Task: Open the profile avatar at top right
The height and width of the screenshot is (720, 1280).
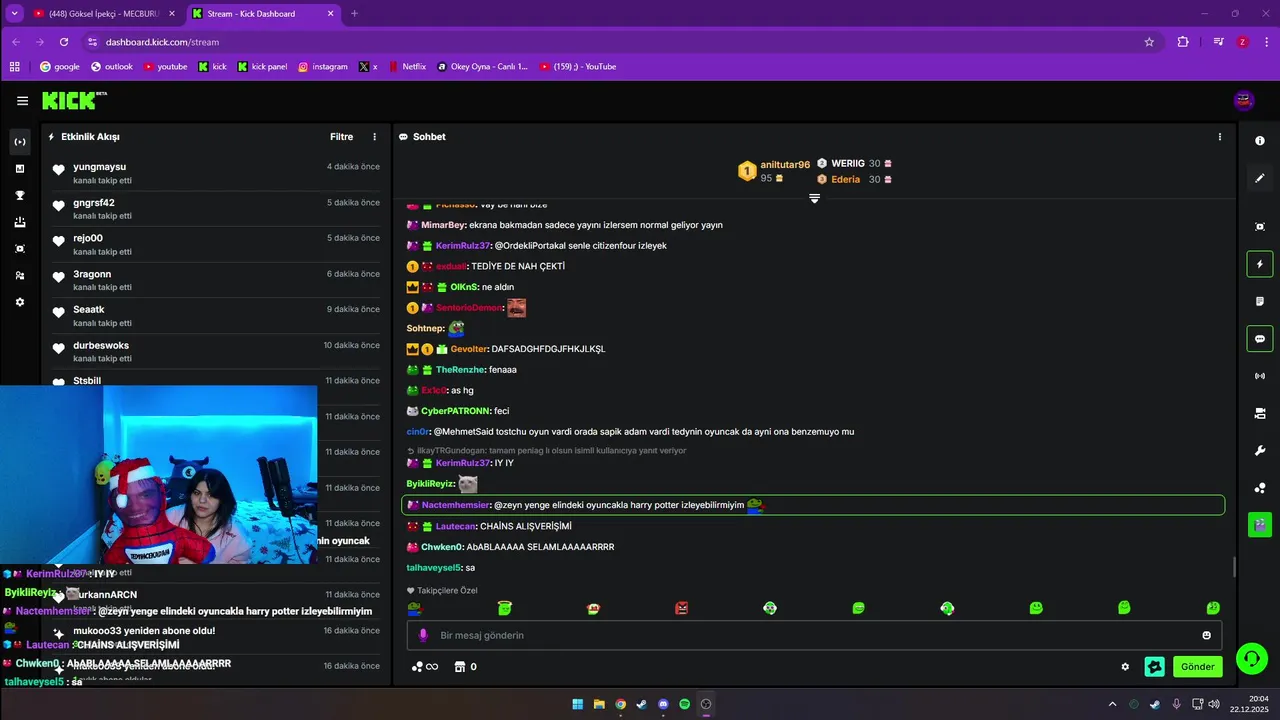Action: pos(1244,100)
